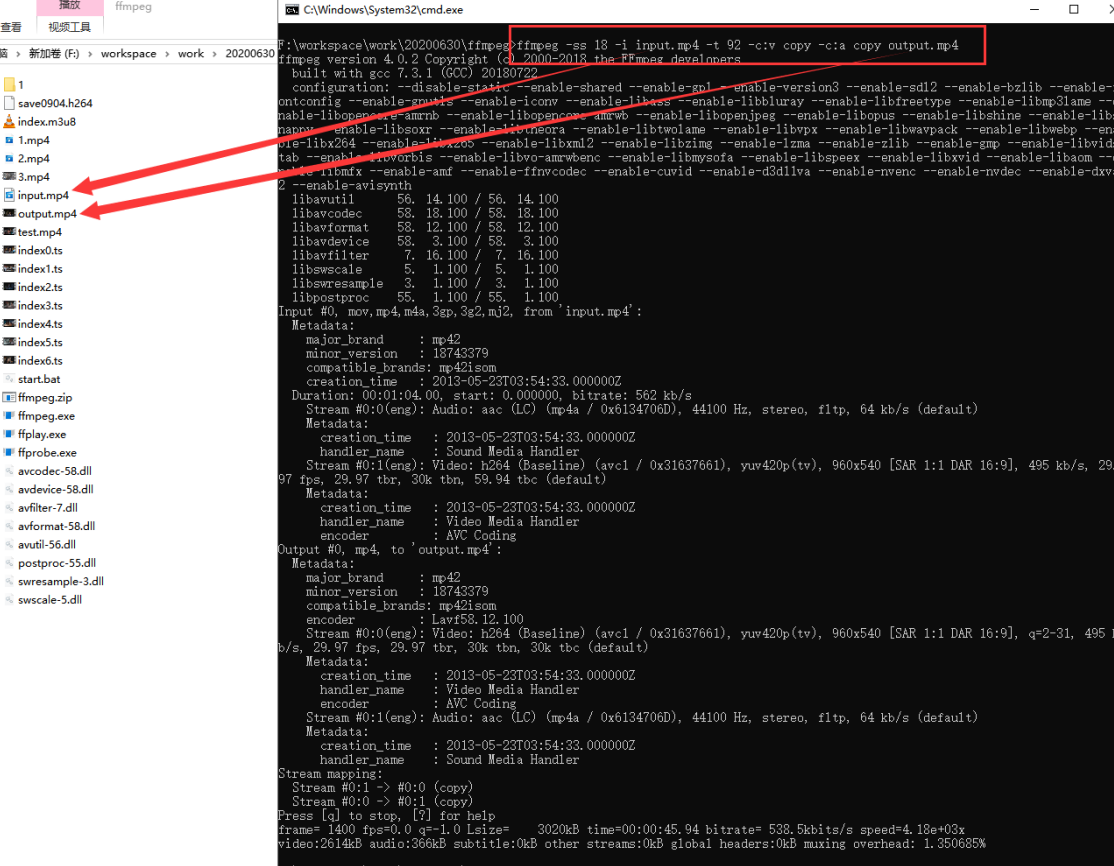Go to the work folder breadcrumb link
The width and height of the screenshot is (1114, 866).
pyautogui.click(x=191, y=53)
